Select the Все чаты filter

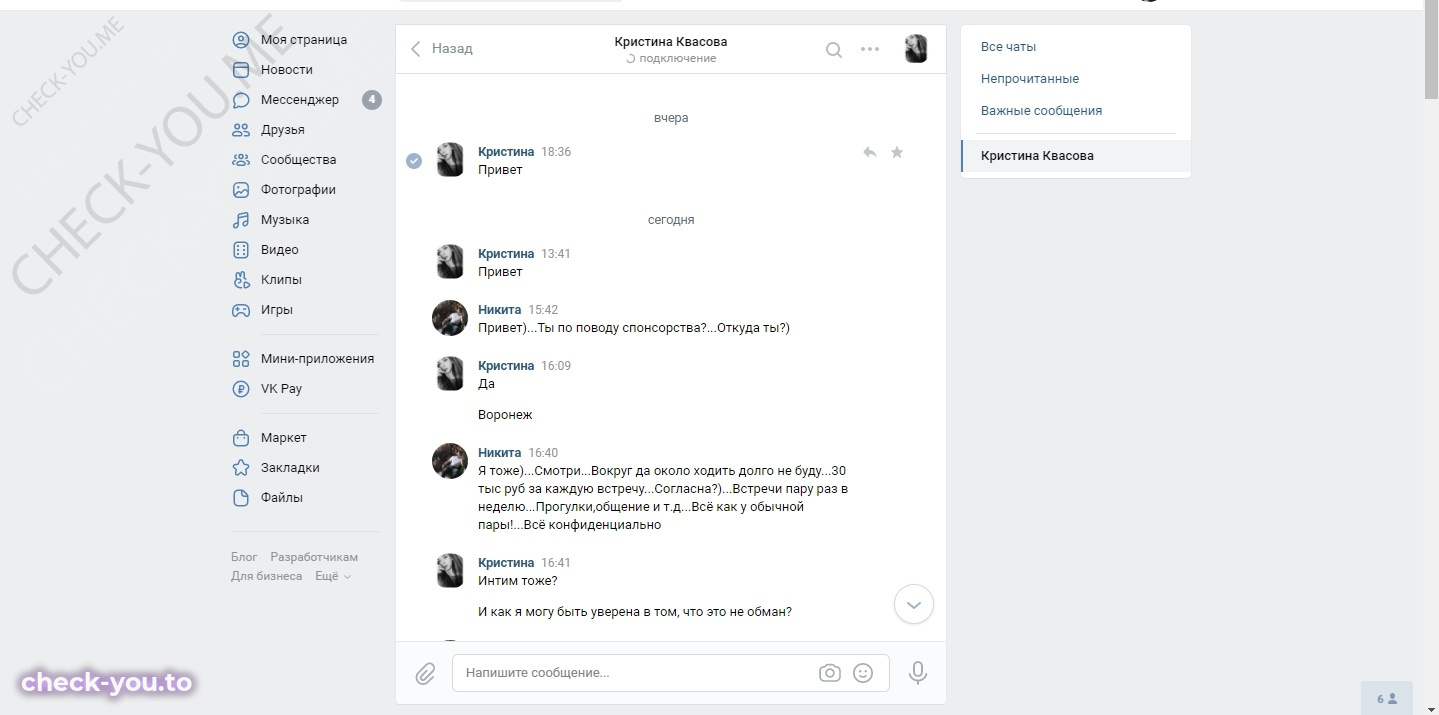(1008, 47)
